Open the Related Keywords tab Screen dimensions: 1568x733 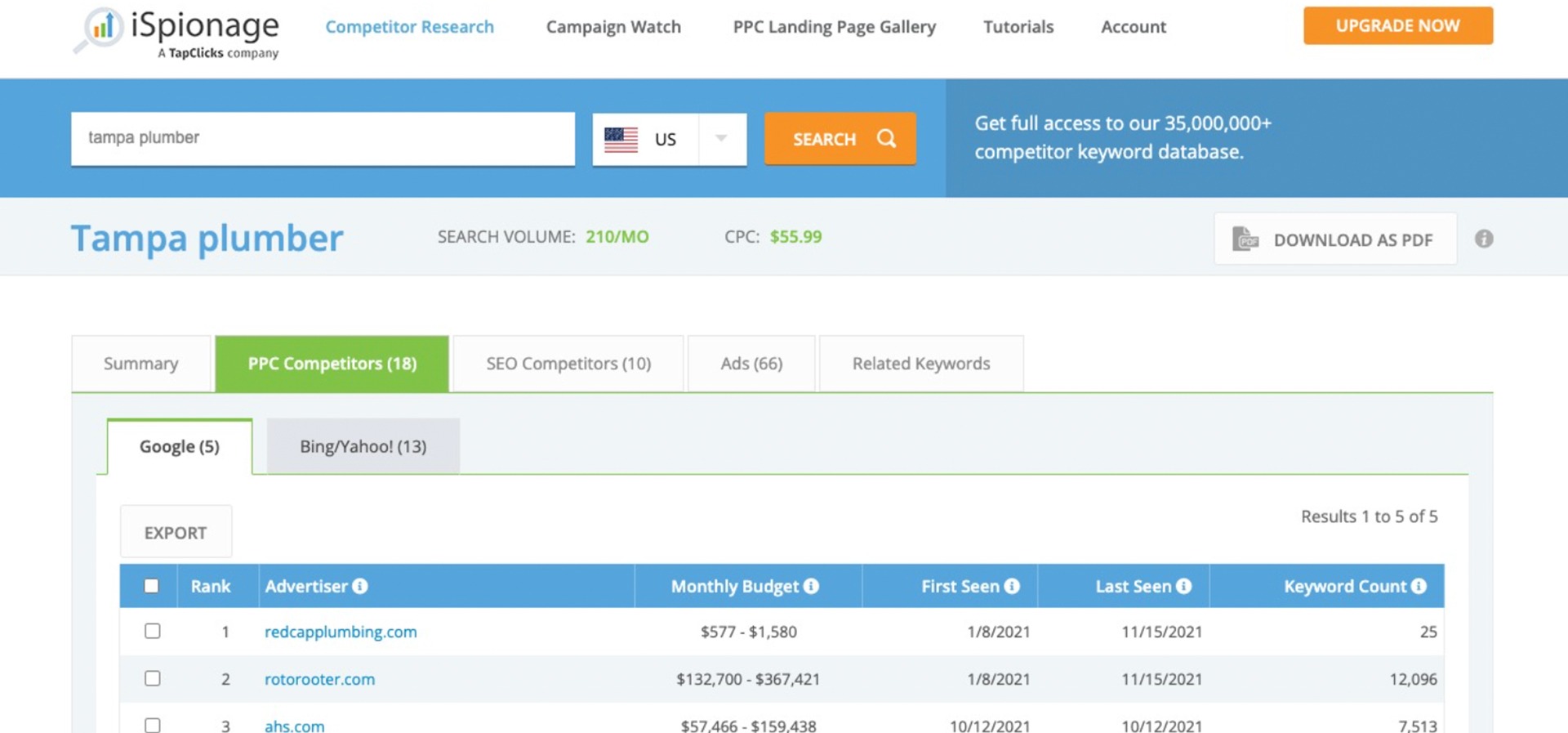click(921, 364)
